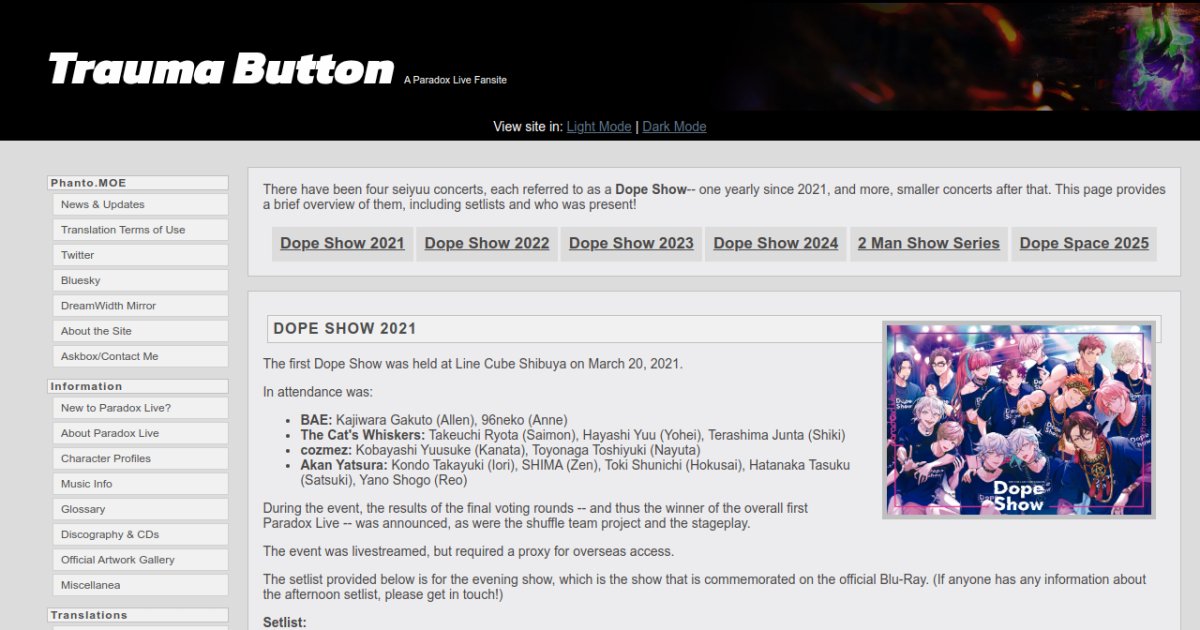Screen dimensions: 1200x630
Task: Jump to Dope Show 2022 section
Action: (x=487, y=243)
